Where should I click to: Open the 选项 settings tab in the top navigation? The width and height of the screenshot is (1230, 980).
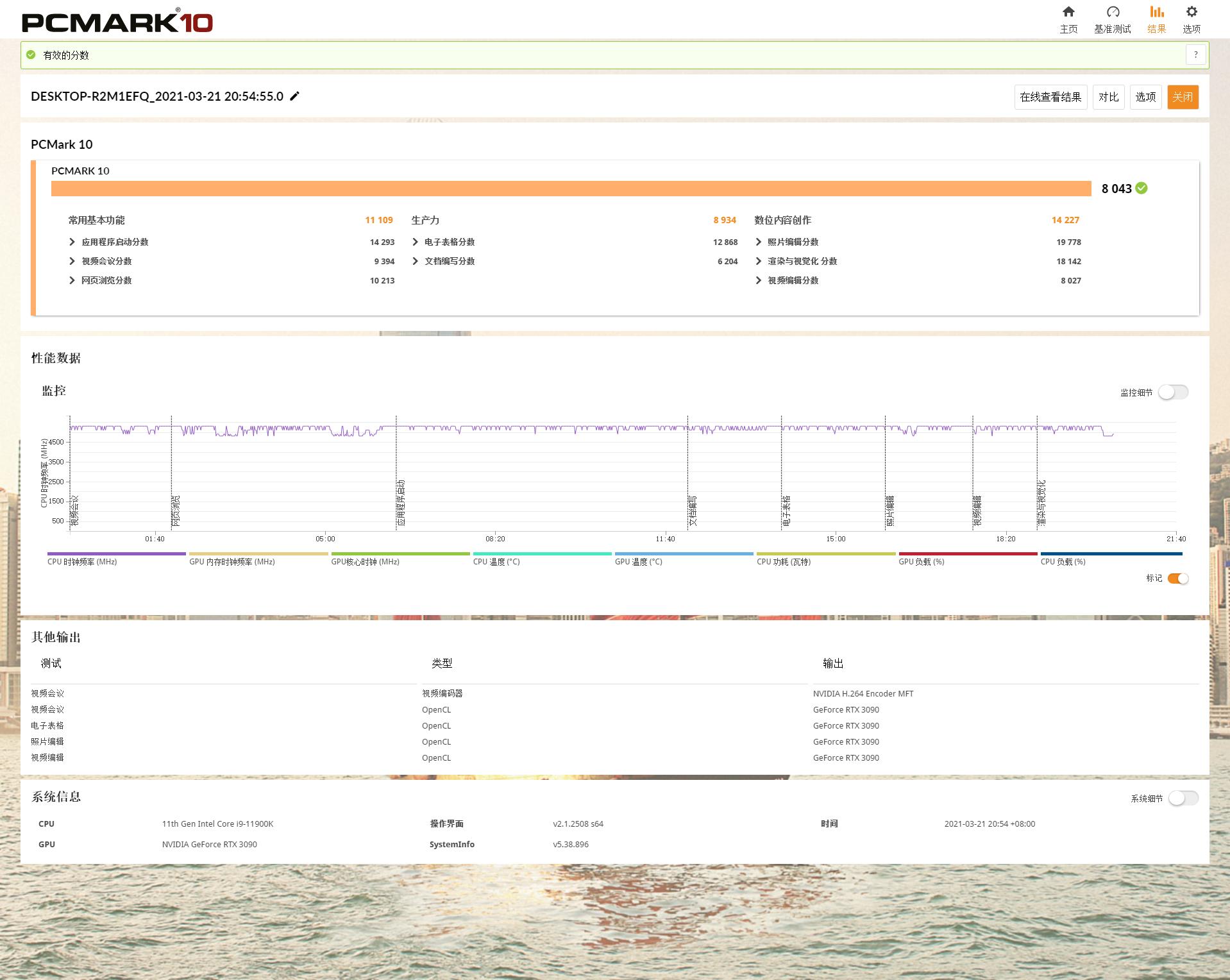click(1192, 20)
